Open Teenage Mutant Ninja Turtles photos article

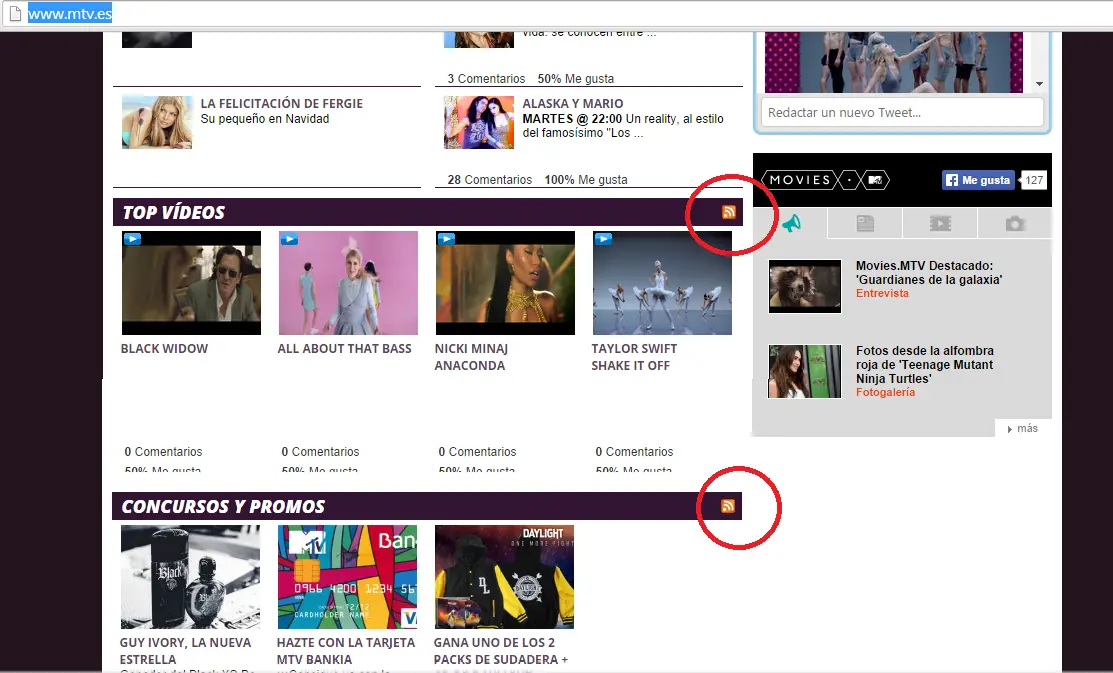(924, 364)
